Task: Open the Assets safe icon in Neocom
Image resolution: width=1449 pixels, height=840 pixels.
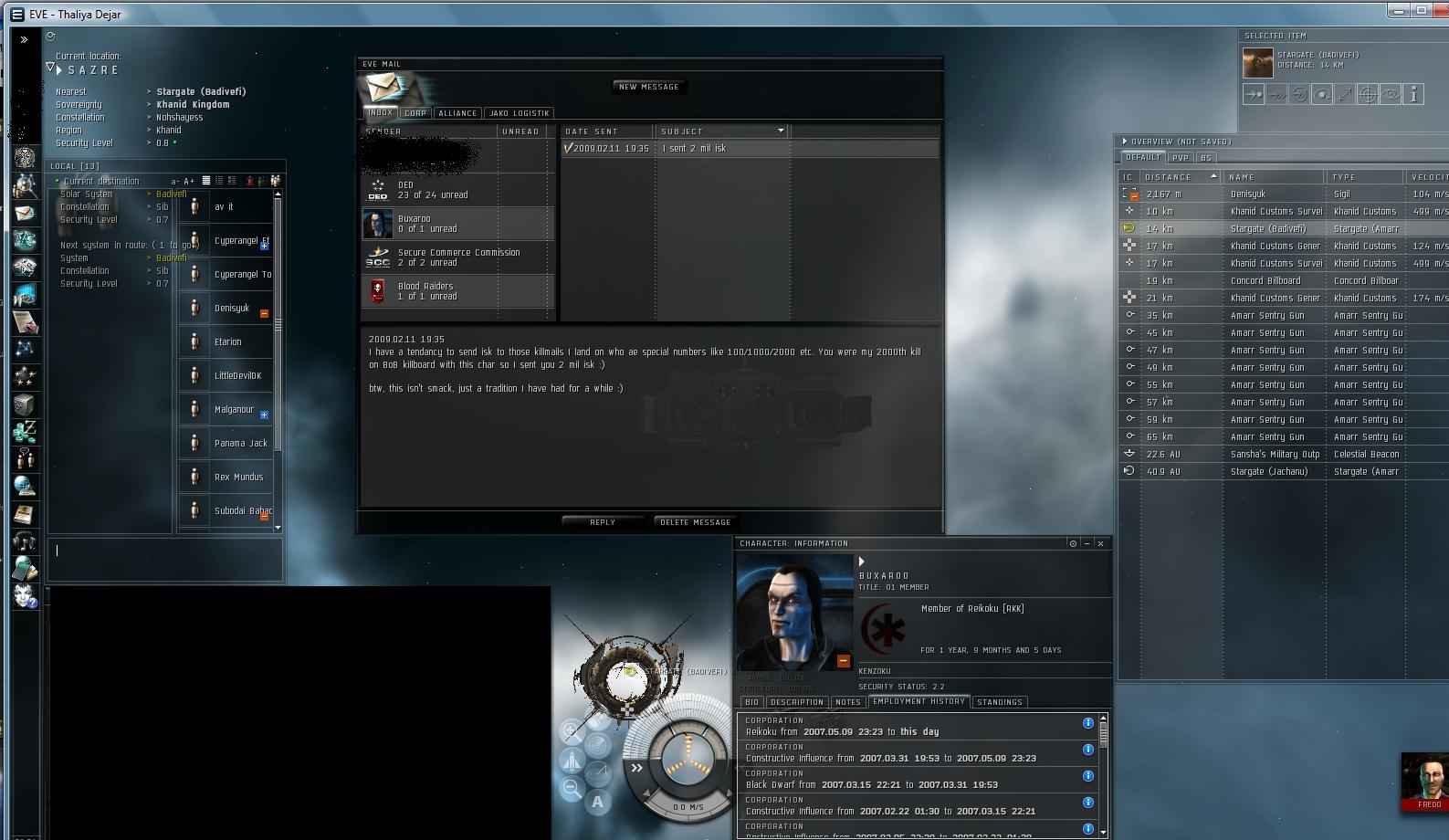Action: coord(25,404)
